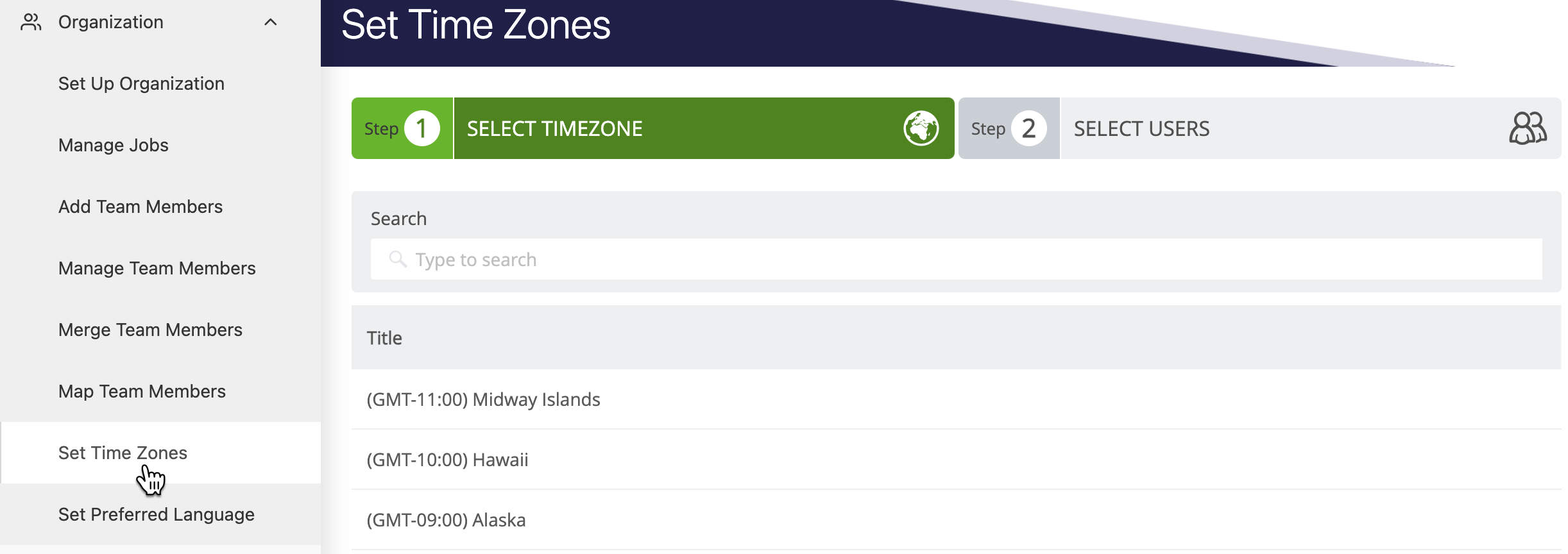Open Set Preferred Language
Viewport: 1568px width, 554px height.
155,514
